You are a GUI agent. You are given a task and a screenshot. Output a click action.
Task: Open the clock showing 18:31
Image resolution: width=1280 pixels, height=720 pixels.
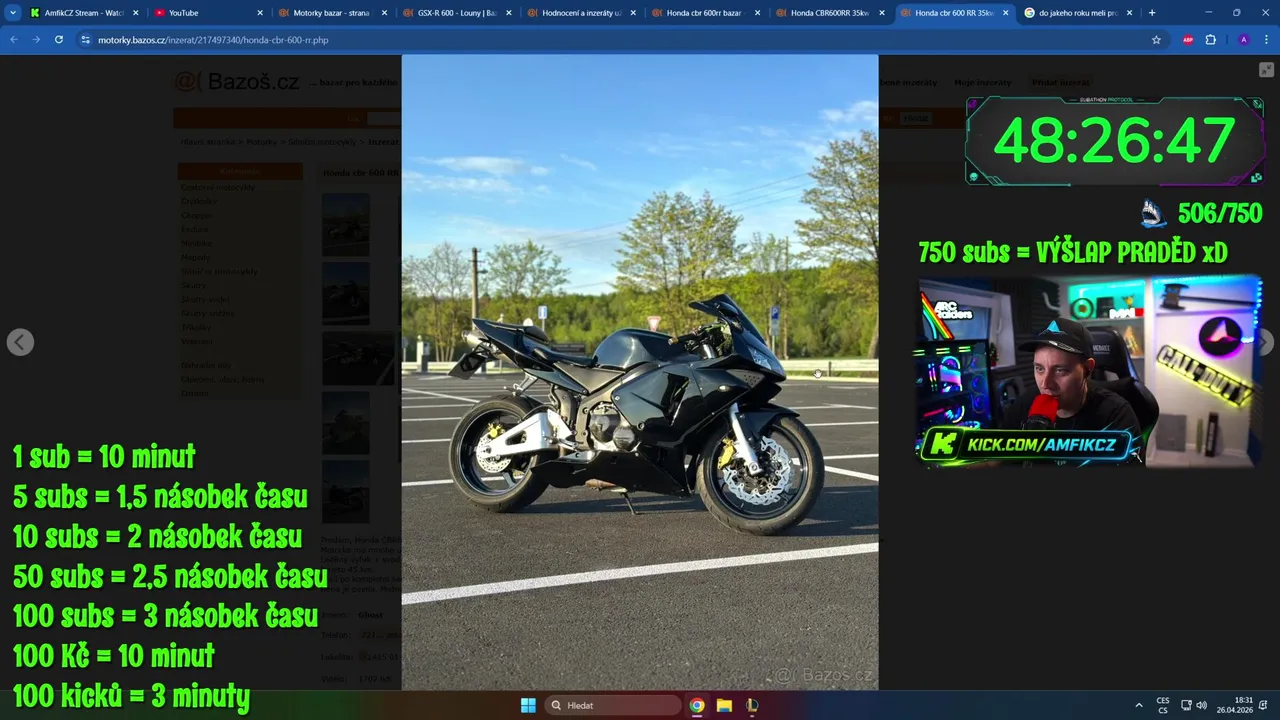pos(1235,705)
